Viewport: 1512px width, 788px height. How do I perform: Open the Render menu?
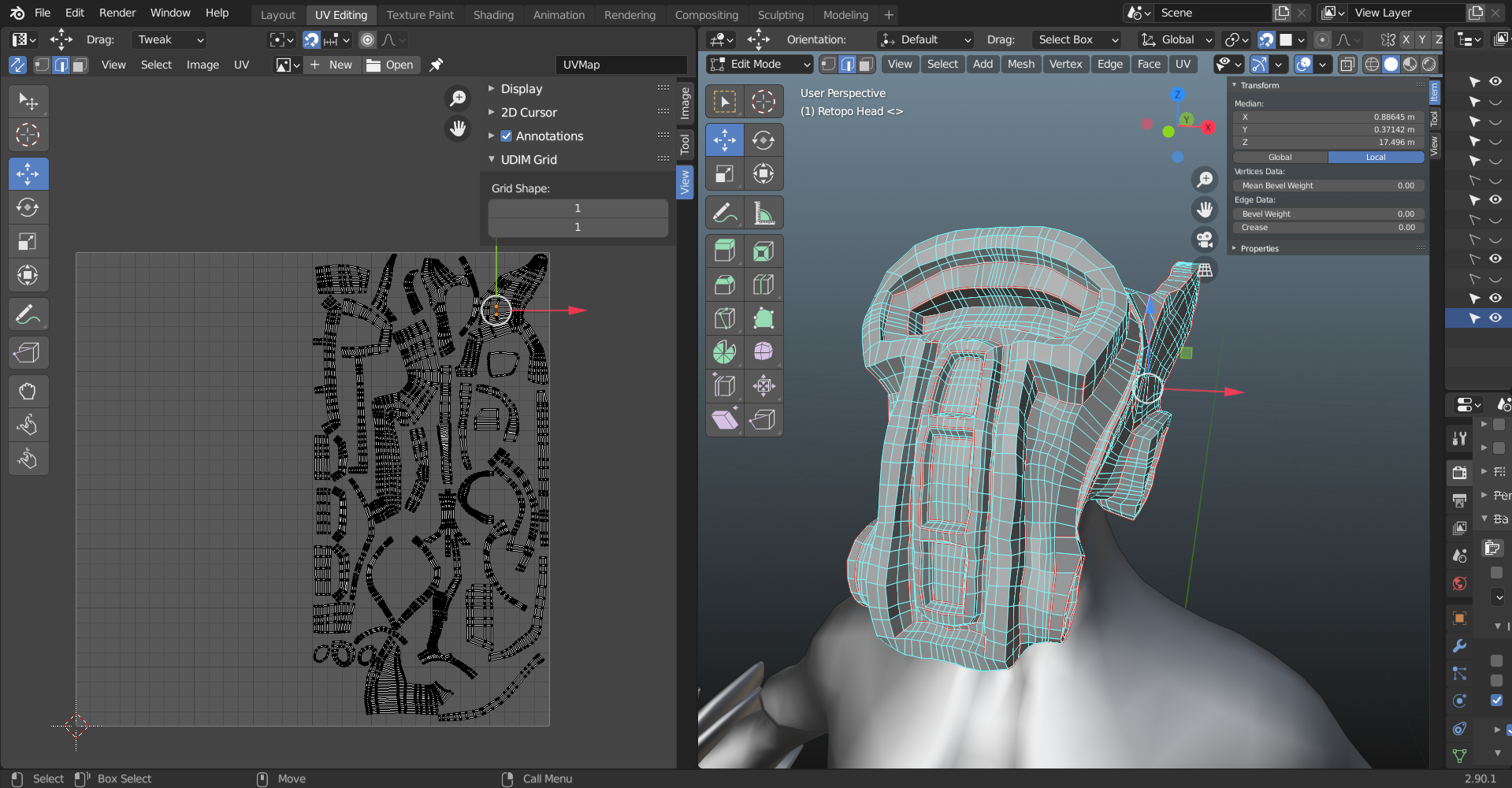point(117,13)
